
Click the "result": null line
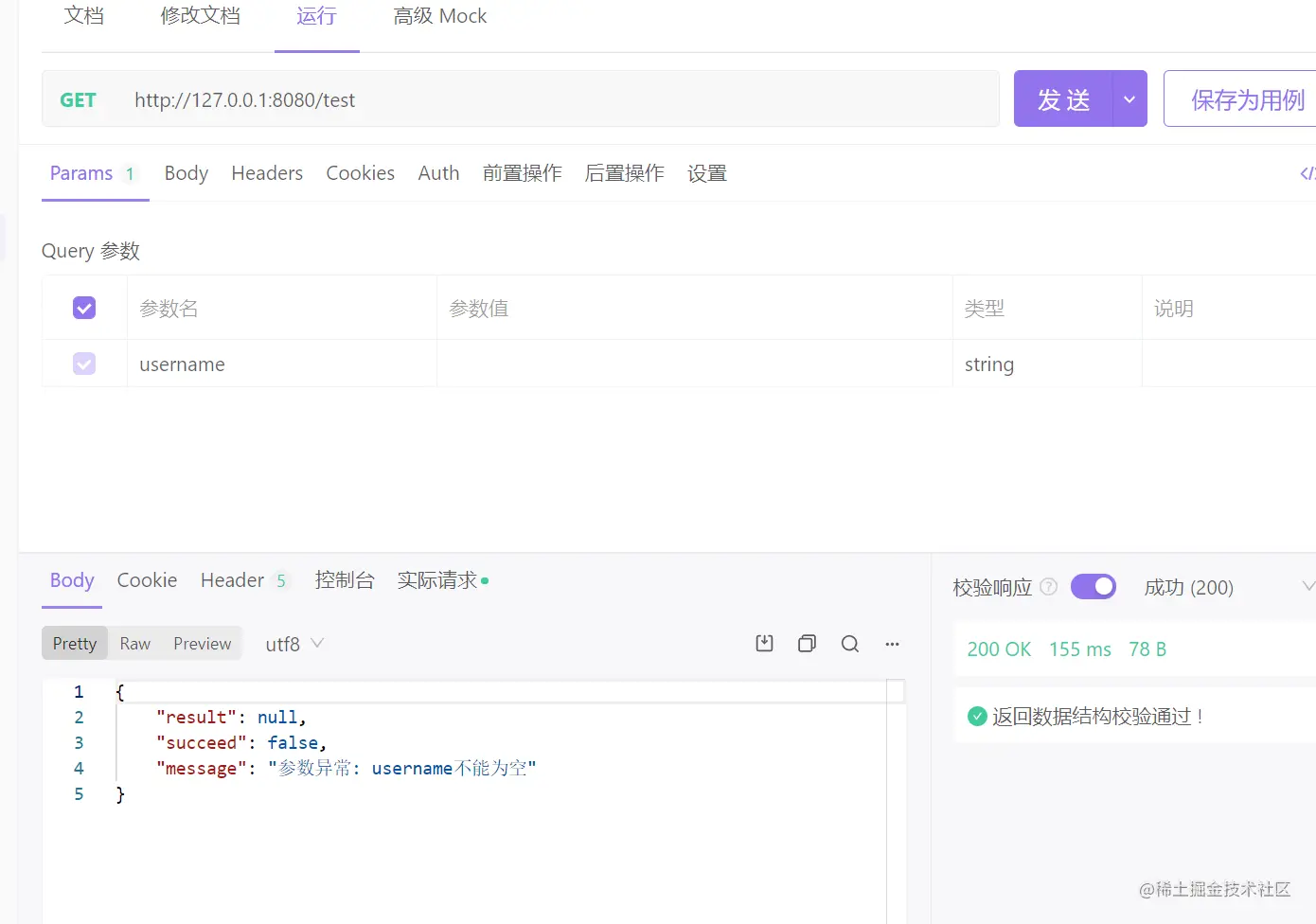point(231,717)
